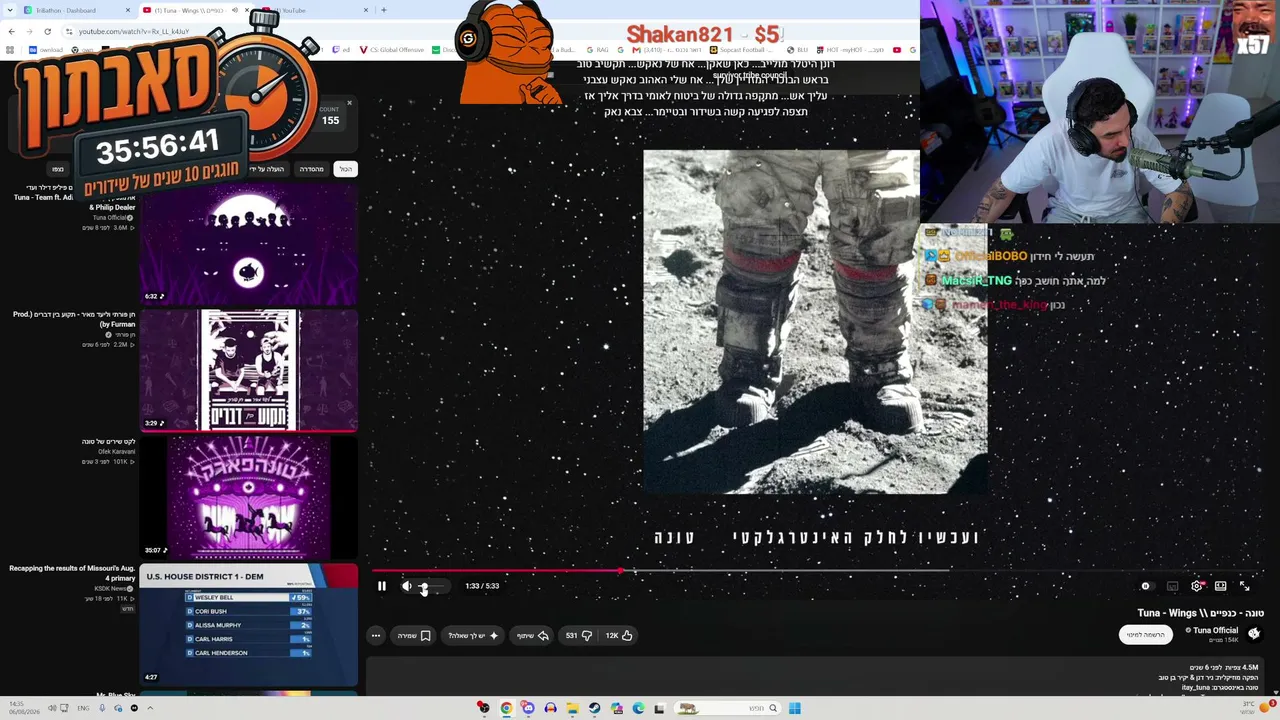Viewport: 1280px width, 720px height.
Task: Open Recapping Missouri's Aug. 4 primary title
Action: [72, 573]
